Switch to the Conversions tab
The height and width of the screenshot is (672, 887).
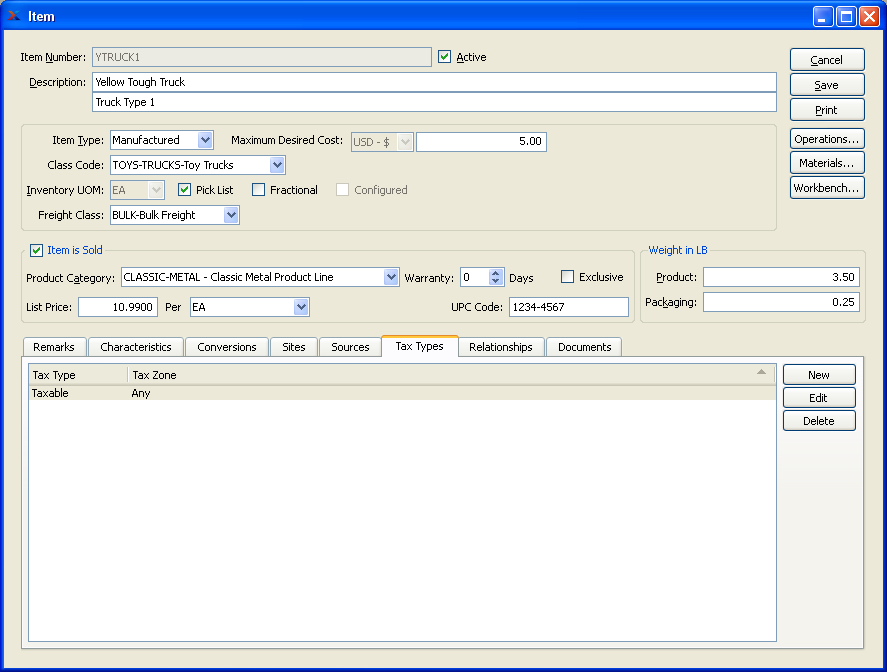[x=227, y=347]
